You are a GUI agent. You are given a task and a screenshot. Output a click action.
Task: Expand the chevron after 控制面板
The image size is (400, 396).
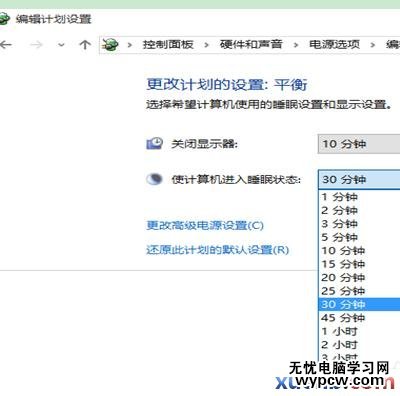pyautogui.click(x=206, y=45)
